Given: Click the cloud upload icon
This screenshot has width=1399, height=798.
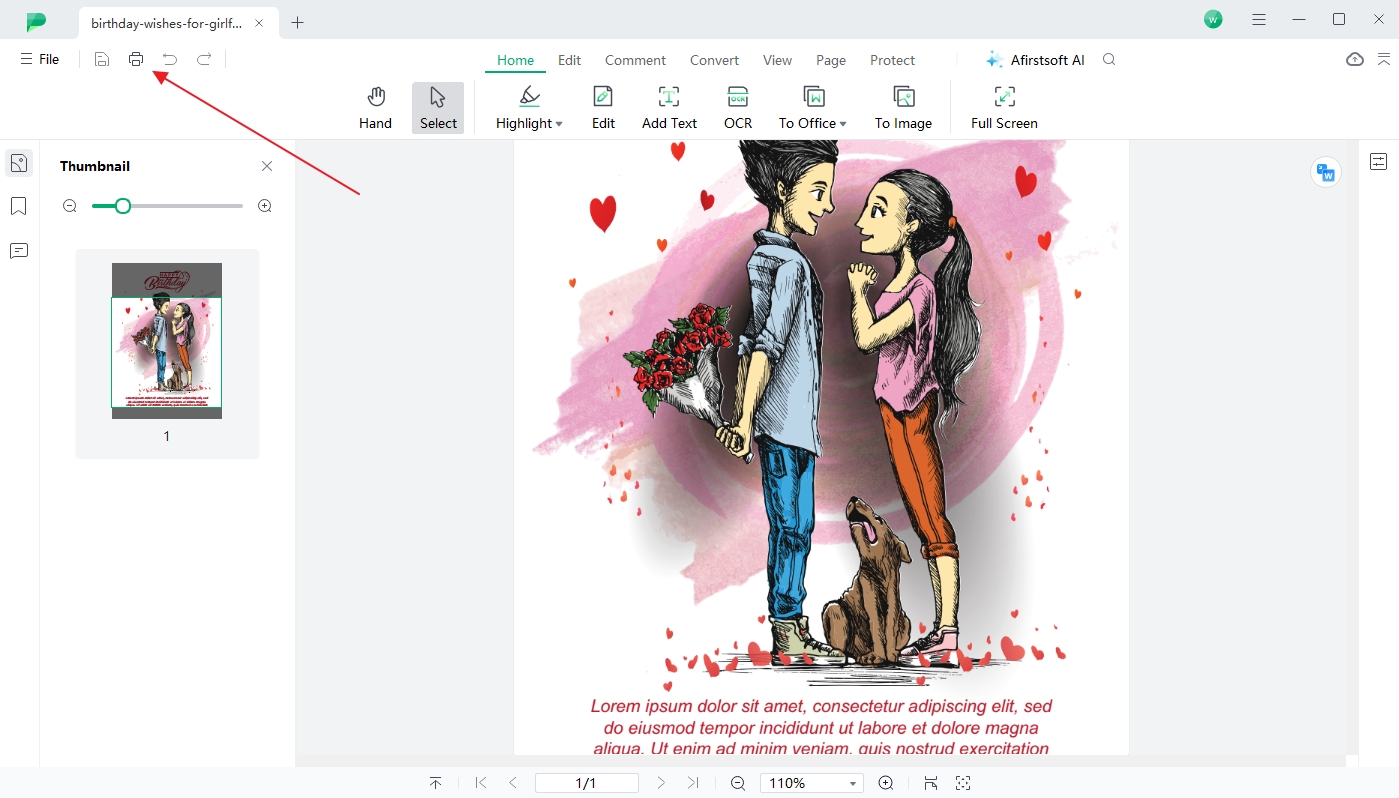Looking at the screenshot, I should click(1355, 59).
